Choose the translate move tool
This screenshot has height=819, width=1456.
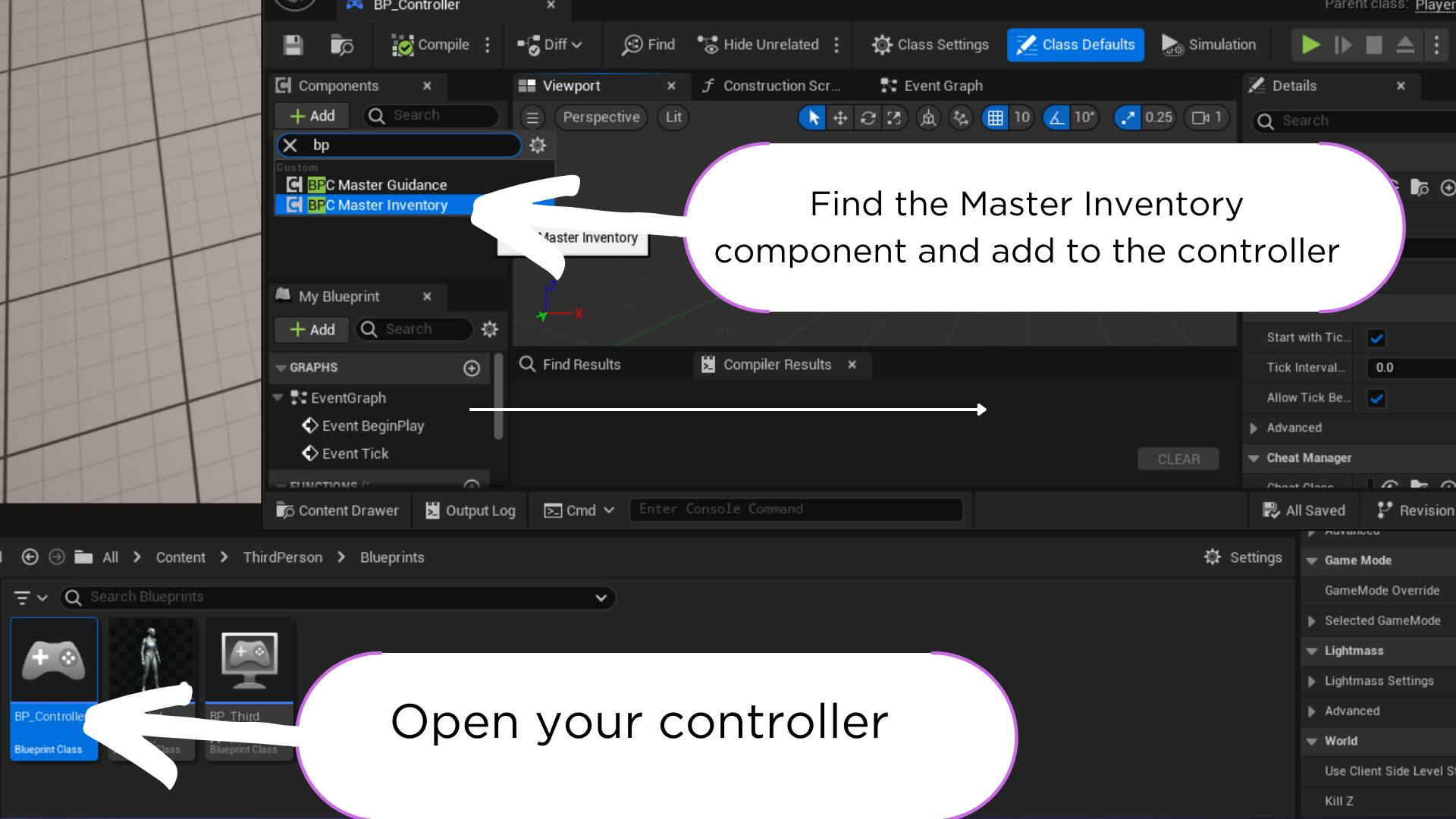click(x=840, y=118)
